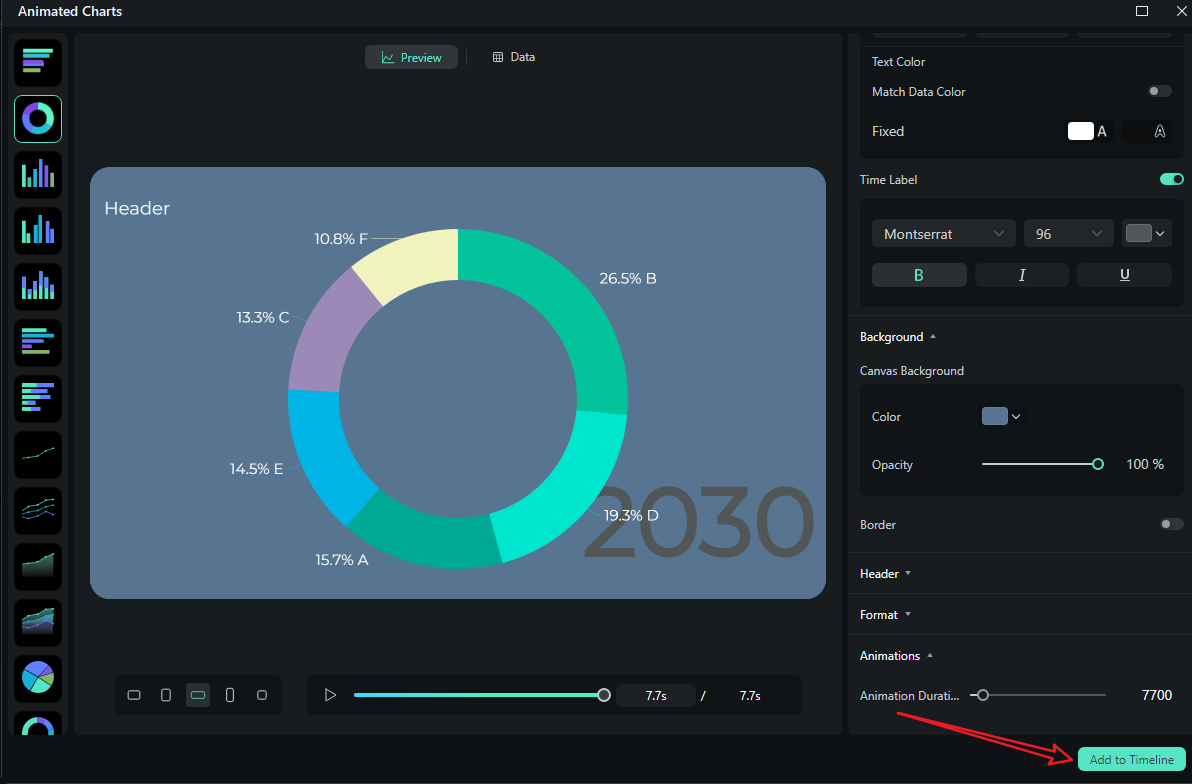Screen dimensions: 1192x784
Task: Select the area chart template
Action: (x=37, y=567)
